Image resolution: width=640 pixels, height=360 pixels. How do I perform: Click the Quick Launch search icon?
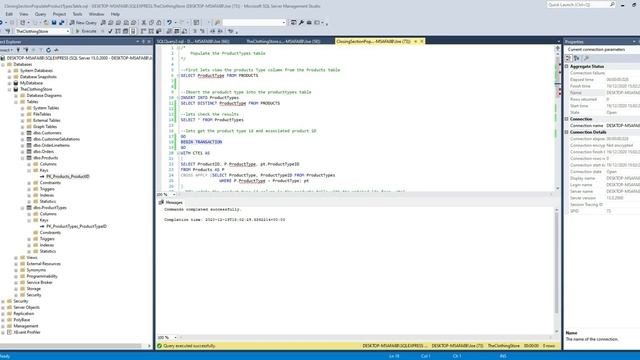[612, 4]
